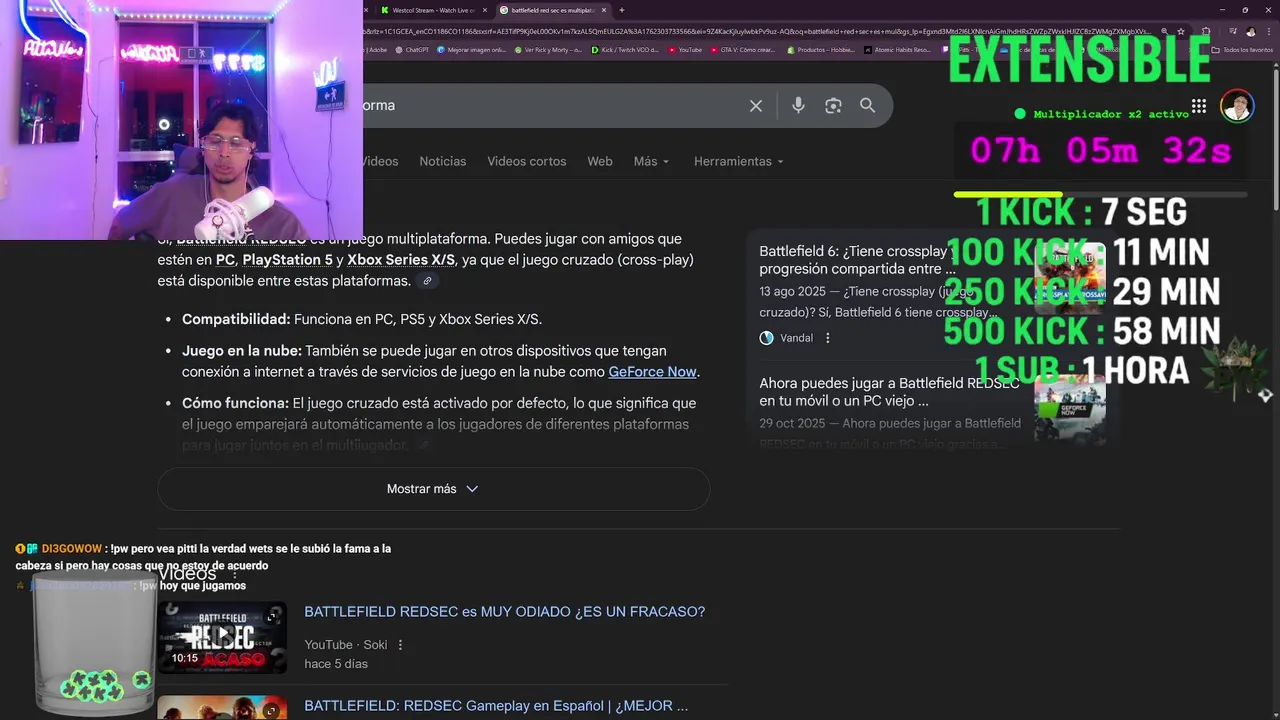The image size is (1280, 720).
Task: Expand the answer with Mostrar más
Action: click(433, 489)
